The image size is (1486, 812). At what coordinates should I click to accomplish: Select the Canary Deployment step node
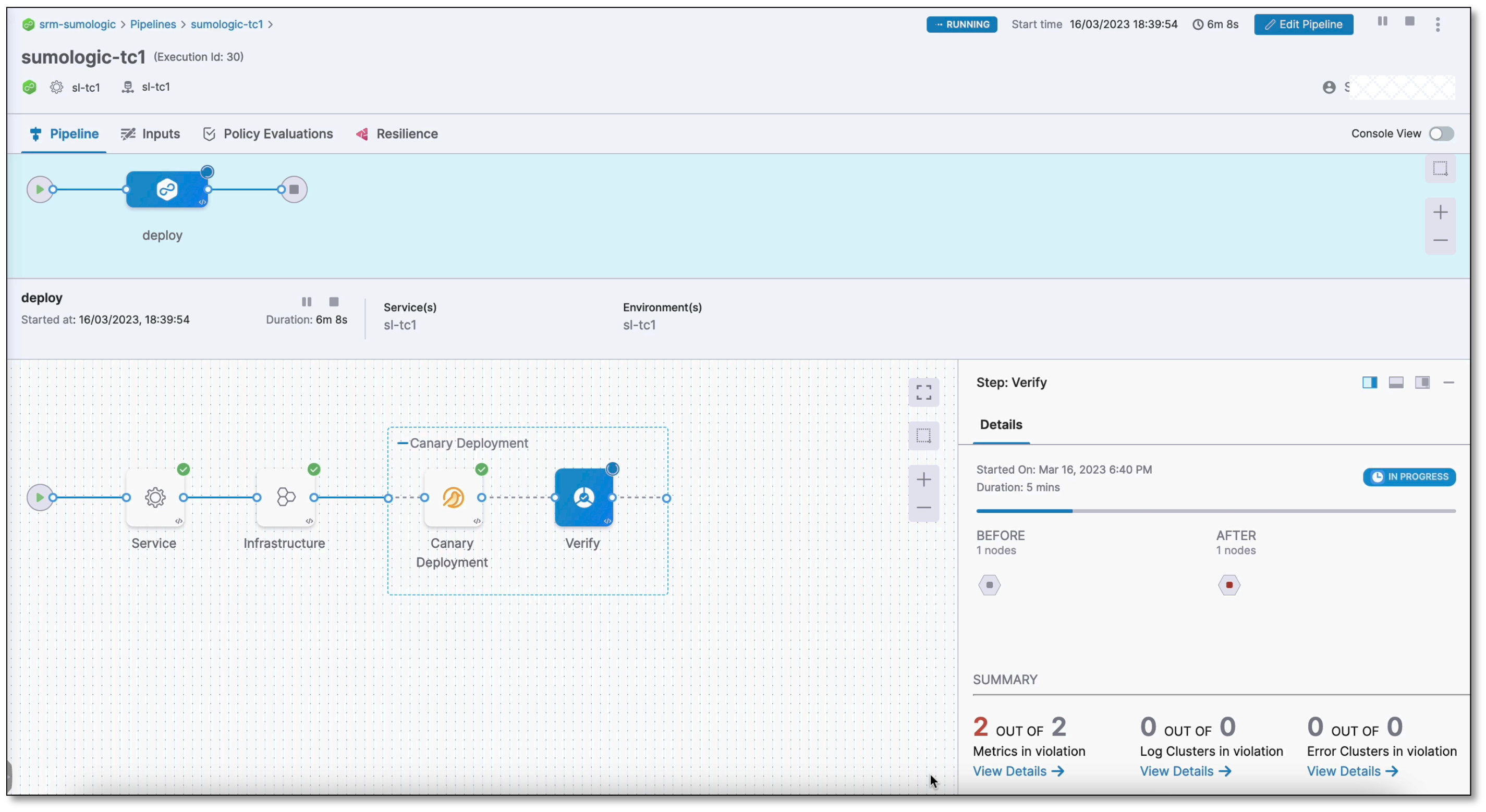point(453,497)
